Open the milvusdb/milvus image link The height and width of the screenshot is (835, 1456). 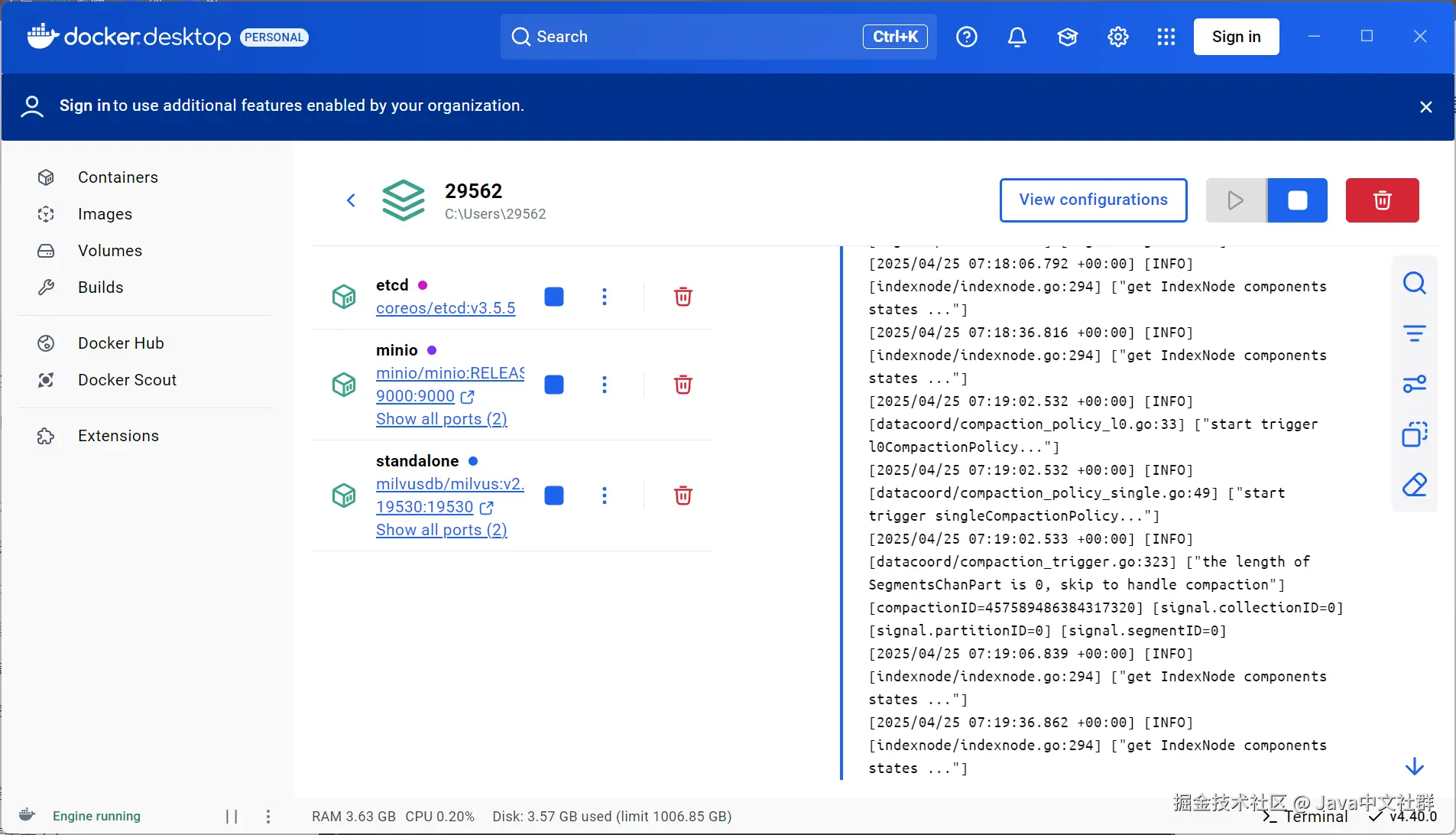tap(450, 484)
